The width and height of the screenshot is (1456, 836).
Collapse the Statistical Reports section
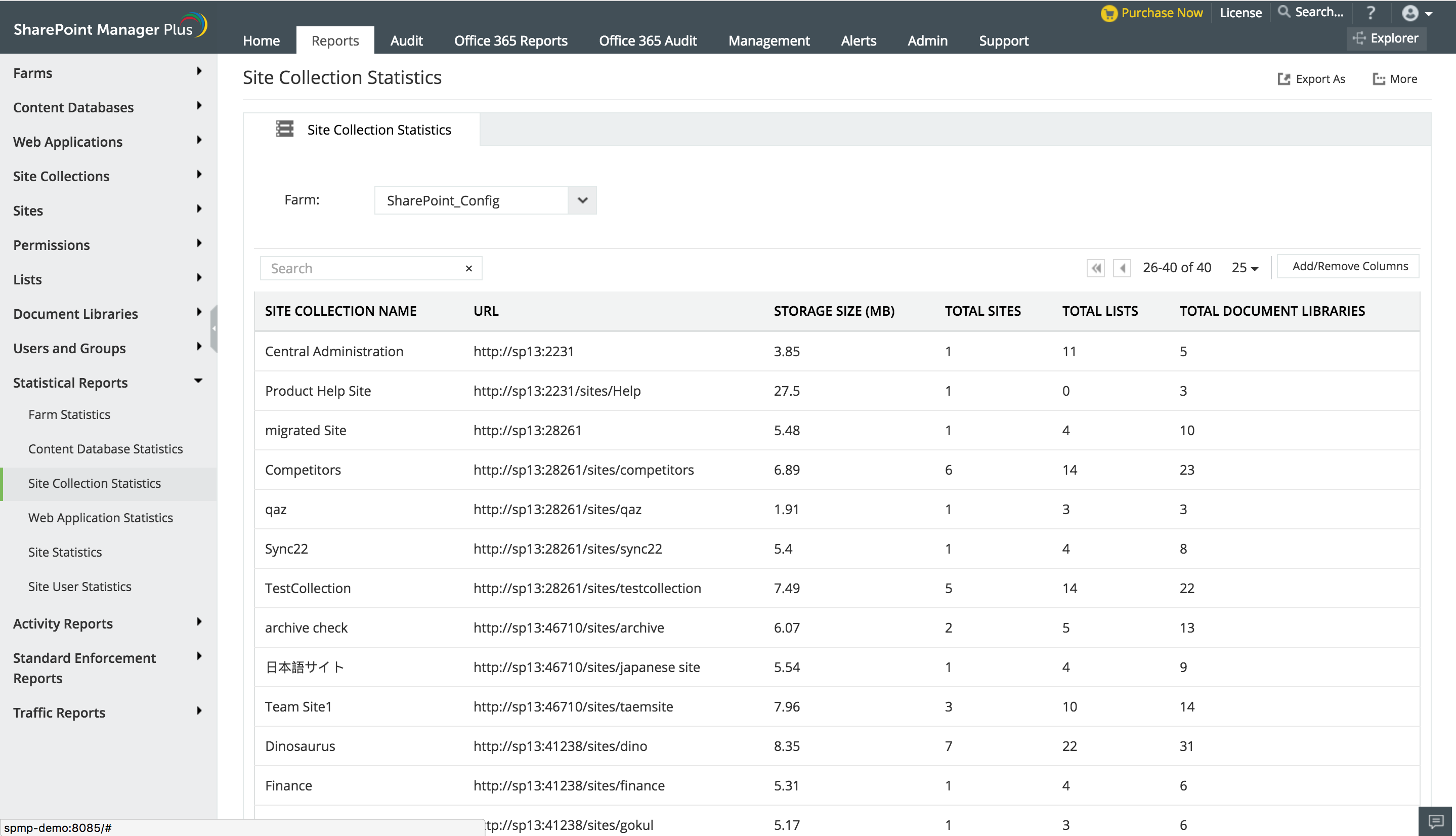[x=199, y=381]
